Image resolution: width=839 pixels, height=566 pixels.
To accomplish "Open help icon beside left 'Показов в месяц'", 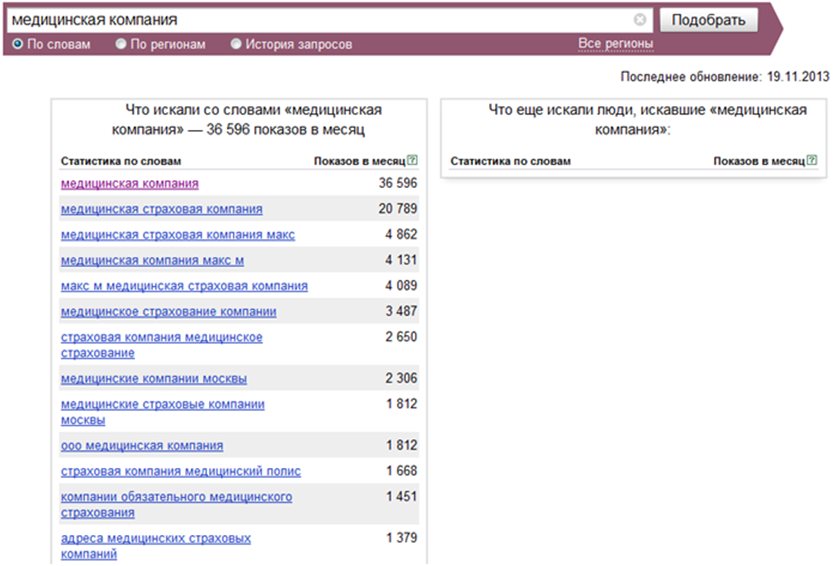I will point(412,160).
